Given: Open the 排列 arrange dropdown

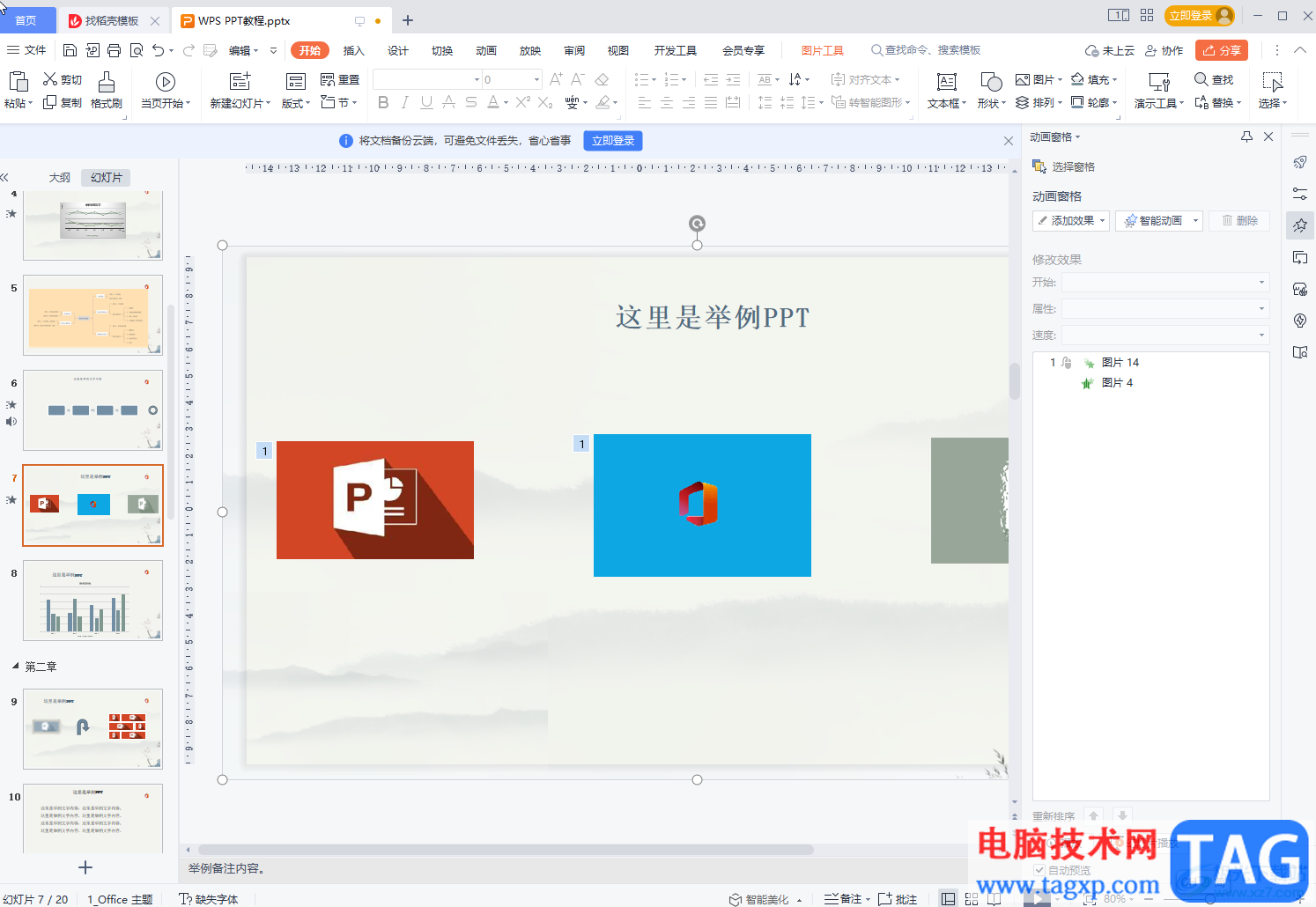Looking at the screenshot, I should (1039, 102).
